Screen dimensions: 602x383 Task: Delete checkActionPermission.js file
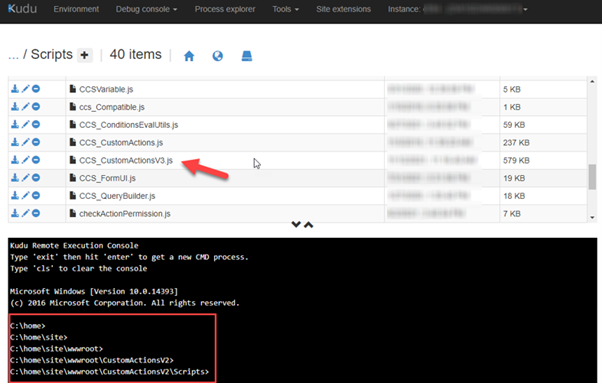tap(36, 213)
